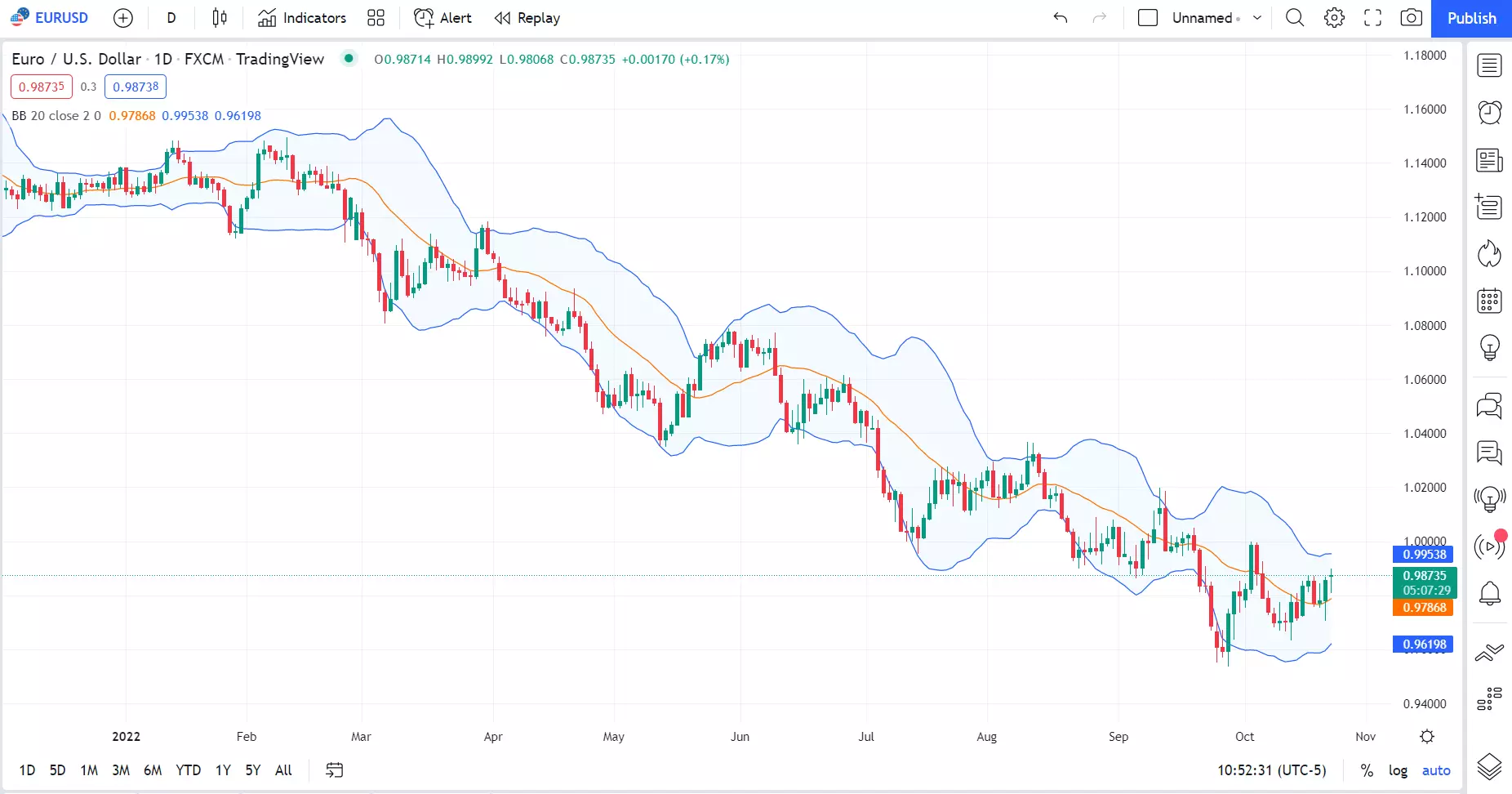Click the Euro / U.S. Dollar chart title
Image resolution: width=1512 pixels, height=794 pixels.
point(76,59)
